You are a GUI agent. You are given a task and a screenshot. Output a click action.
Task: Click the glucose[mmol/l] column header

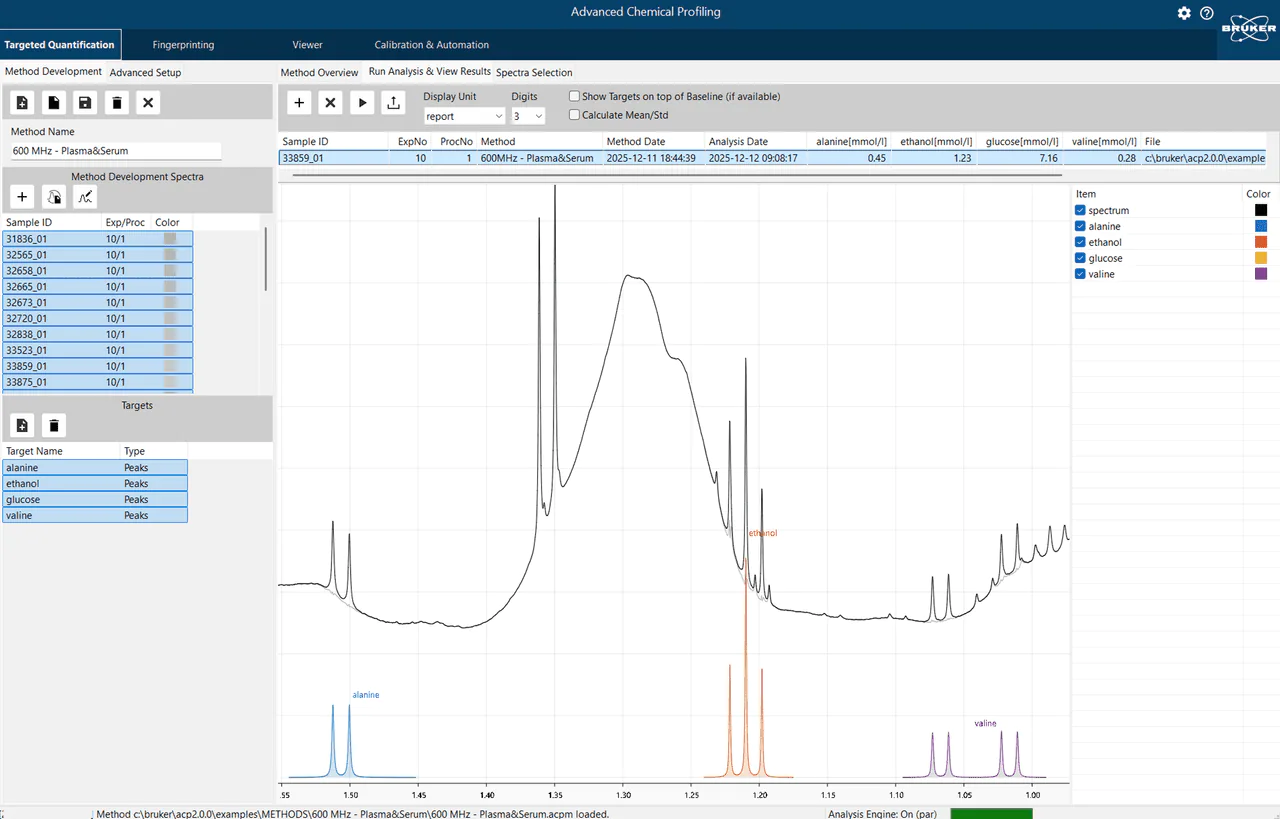point(1021,142)
